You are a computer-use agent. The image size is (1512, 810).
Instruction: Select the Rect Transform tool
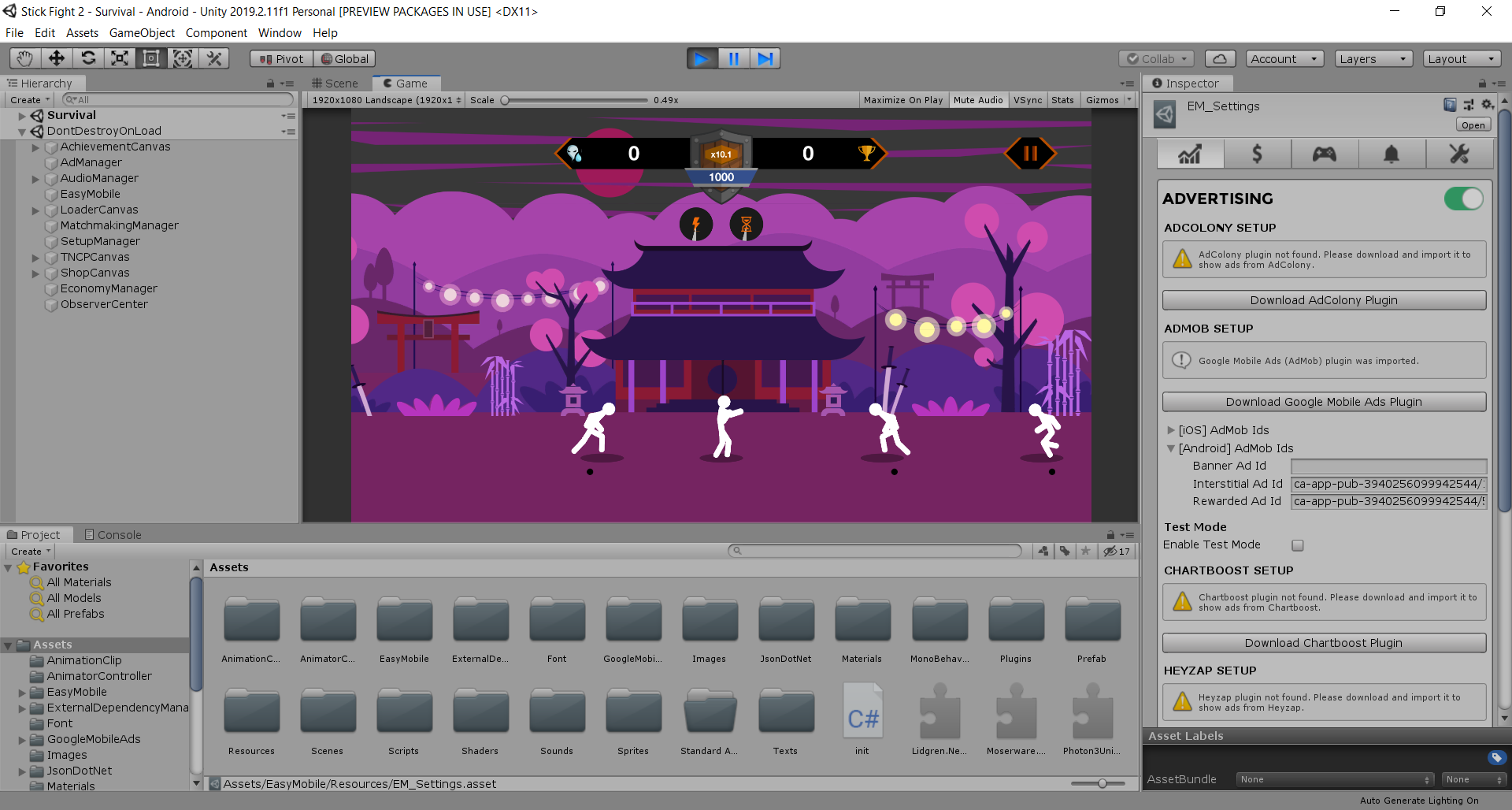click(151, 58)
